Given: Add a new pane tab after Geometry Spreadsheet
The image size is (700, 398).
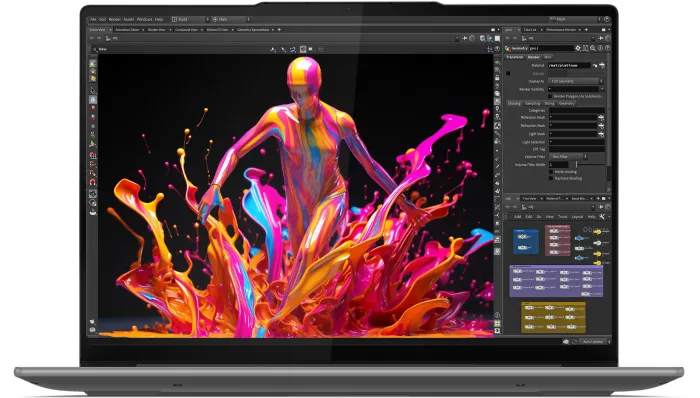Looking at the screenshot, I should click(x=279, y=30).
